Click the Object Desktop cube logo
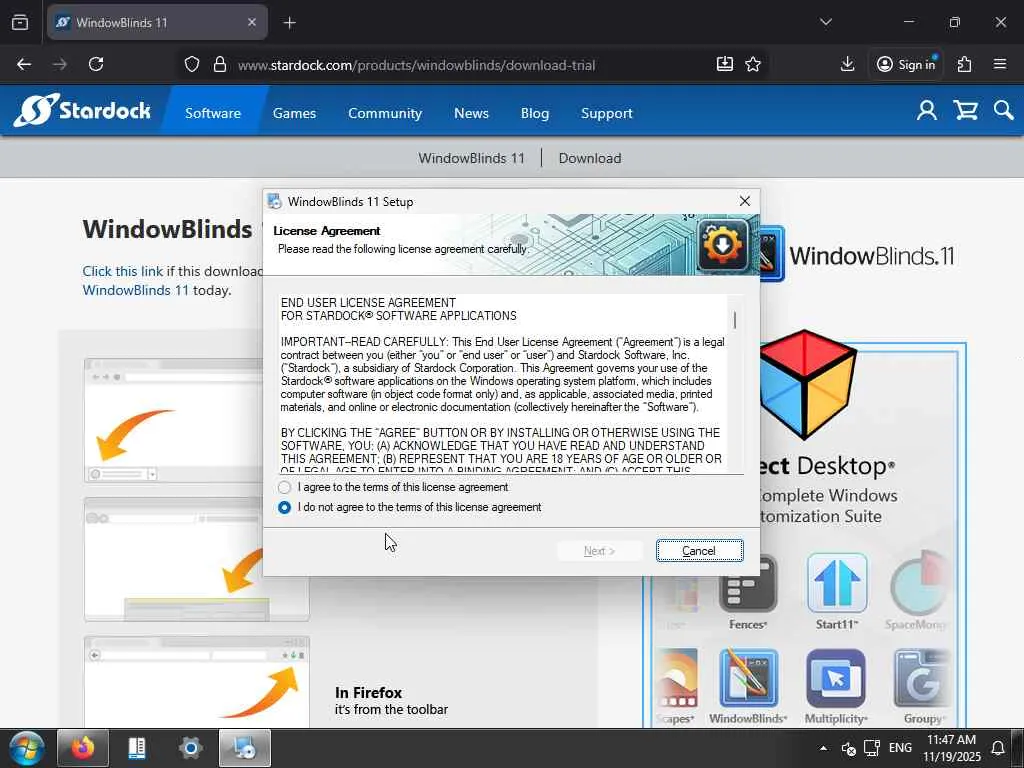The image size is (1024, 768). (807, 384)
